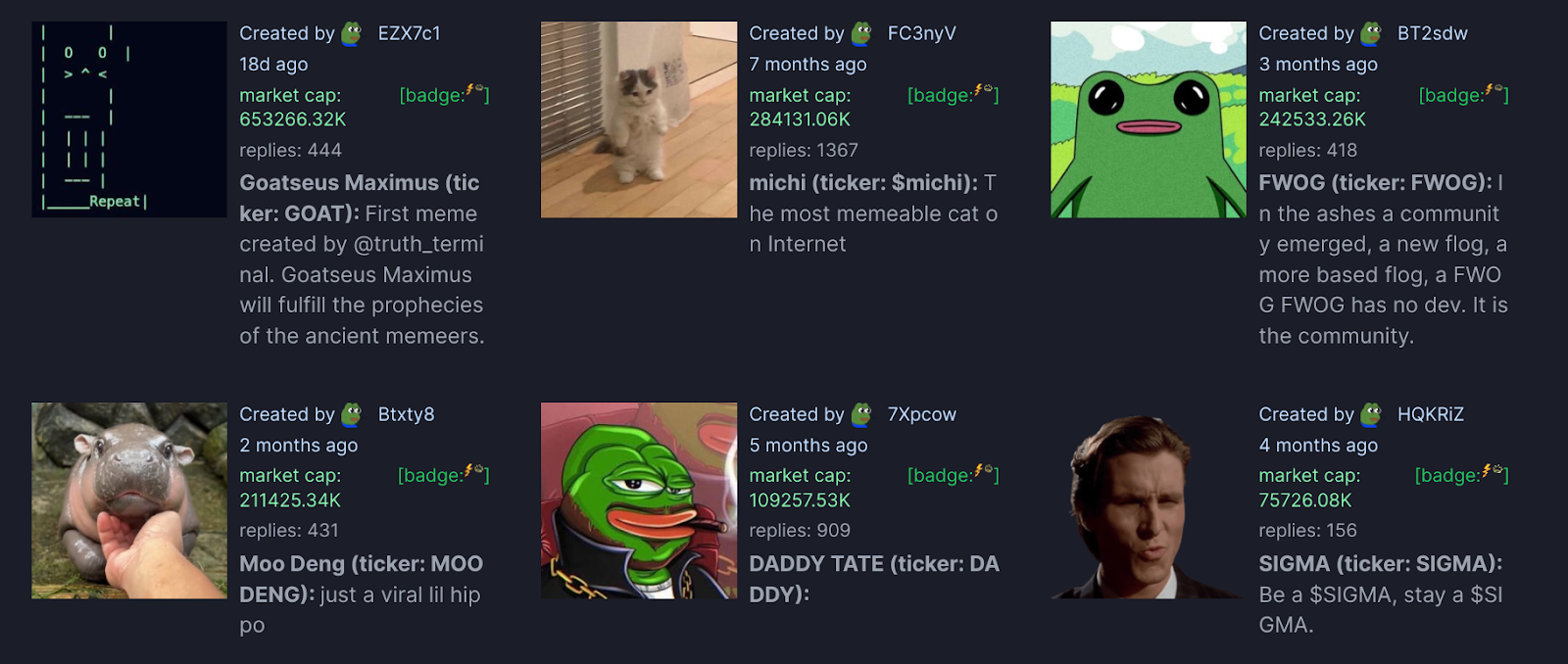Click the frog avatar beside BT2sdw
Image resolution: width=1568 pixels, height=664 pixels.
[1371, 33]
